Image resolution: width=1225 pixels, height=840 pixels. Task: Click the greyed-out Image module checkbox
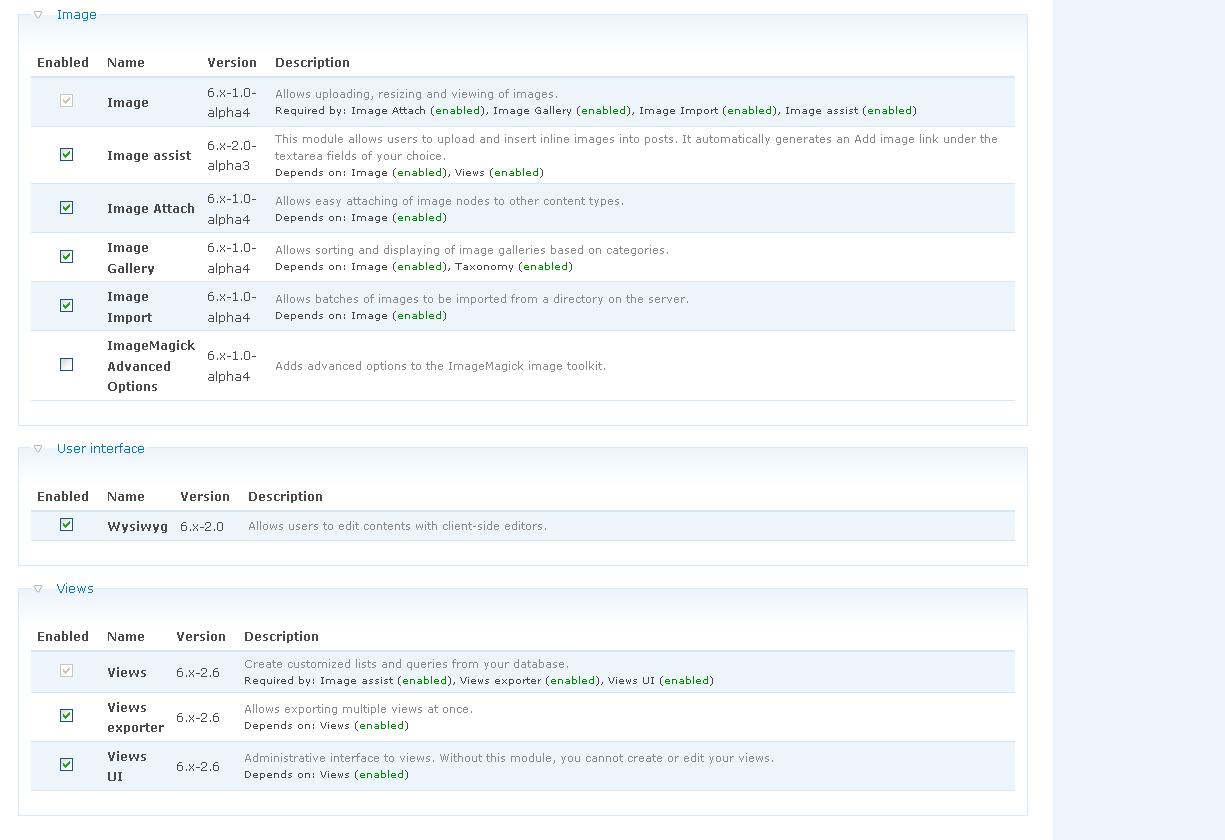(67, 101)
